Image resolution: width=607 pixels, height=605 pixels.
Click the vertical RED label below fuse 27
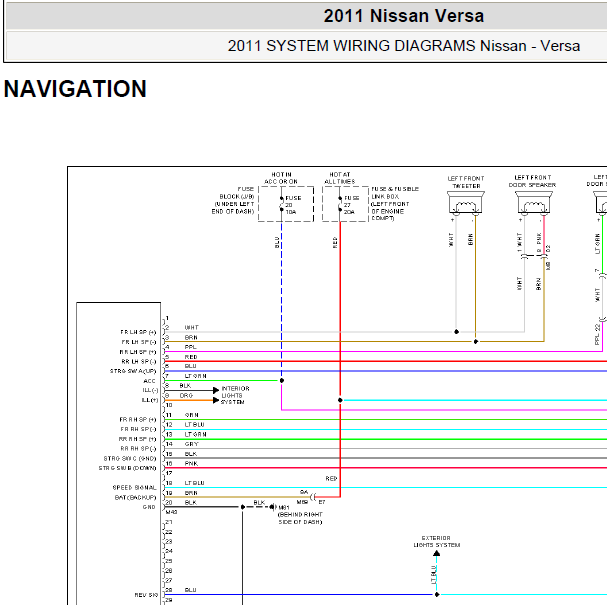tap(335, 242)
